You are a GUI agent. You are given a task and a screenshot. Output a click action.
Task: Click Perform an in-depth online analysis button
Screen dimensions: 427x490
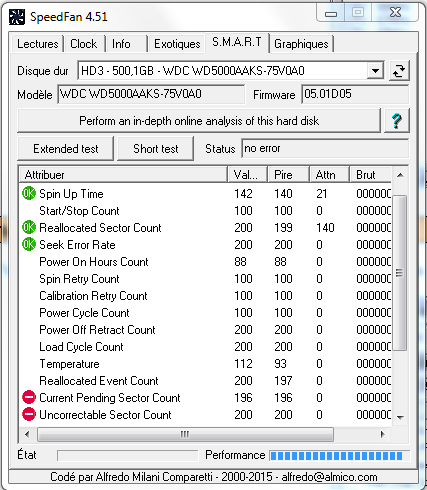[199, 121]
